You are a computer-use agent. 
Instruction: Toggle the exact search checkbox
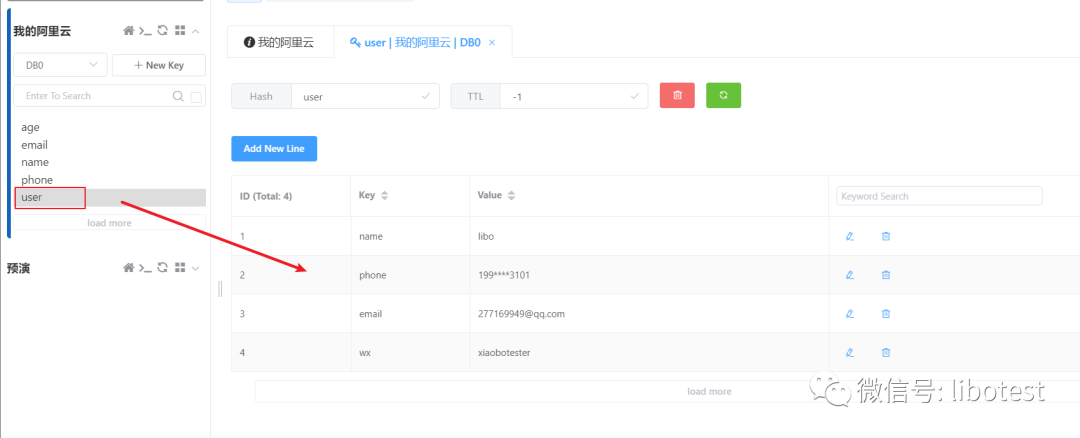coord(196,97)
